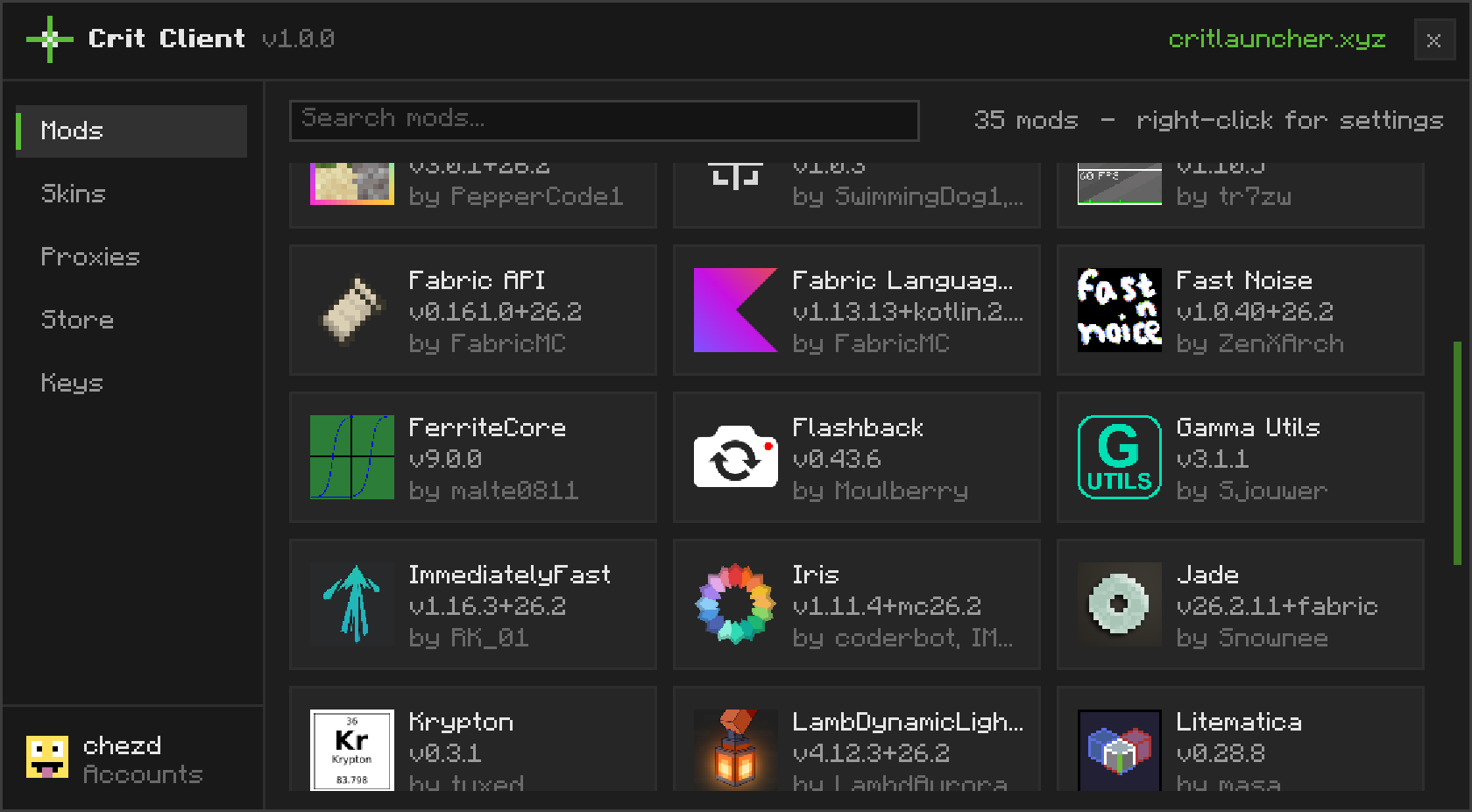Click the Iris version v1.11.4+mc26.2
Image resolution: width=1472 pixels, height=812 pixels.
(887, 606)
